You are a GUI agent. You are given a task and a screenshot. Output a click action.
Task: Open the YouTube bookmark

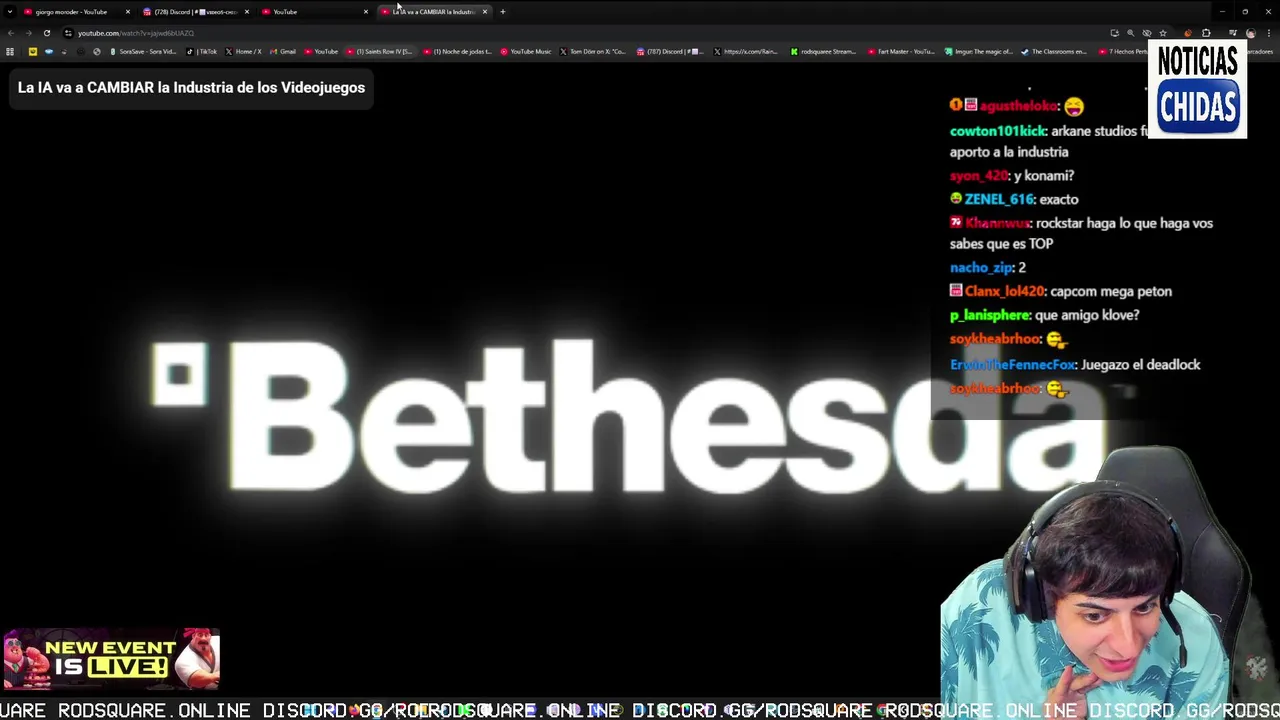[321, 51]
